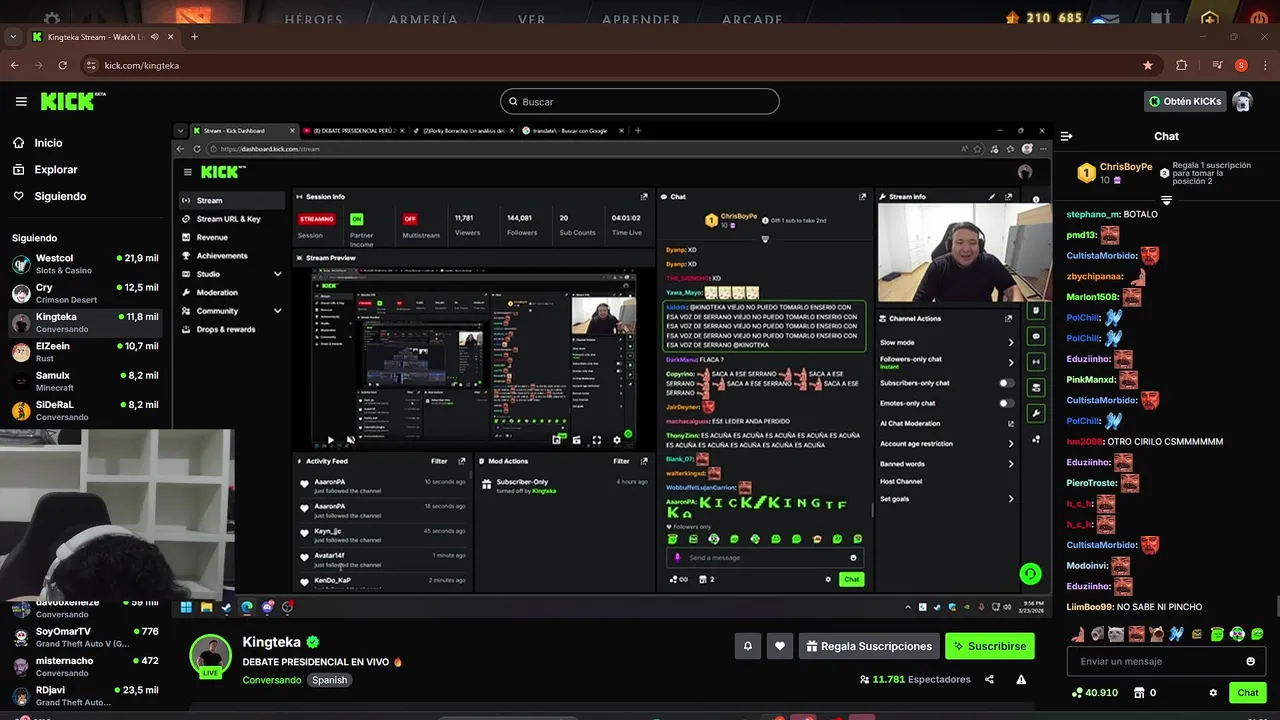The height and width of the screenshot is (720, 1280).
Task: Open chat settings gear icon
Action: point(1213,692)
